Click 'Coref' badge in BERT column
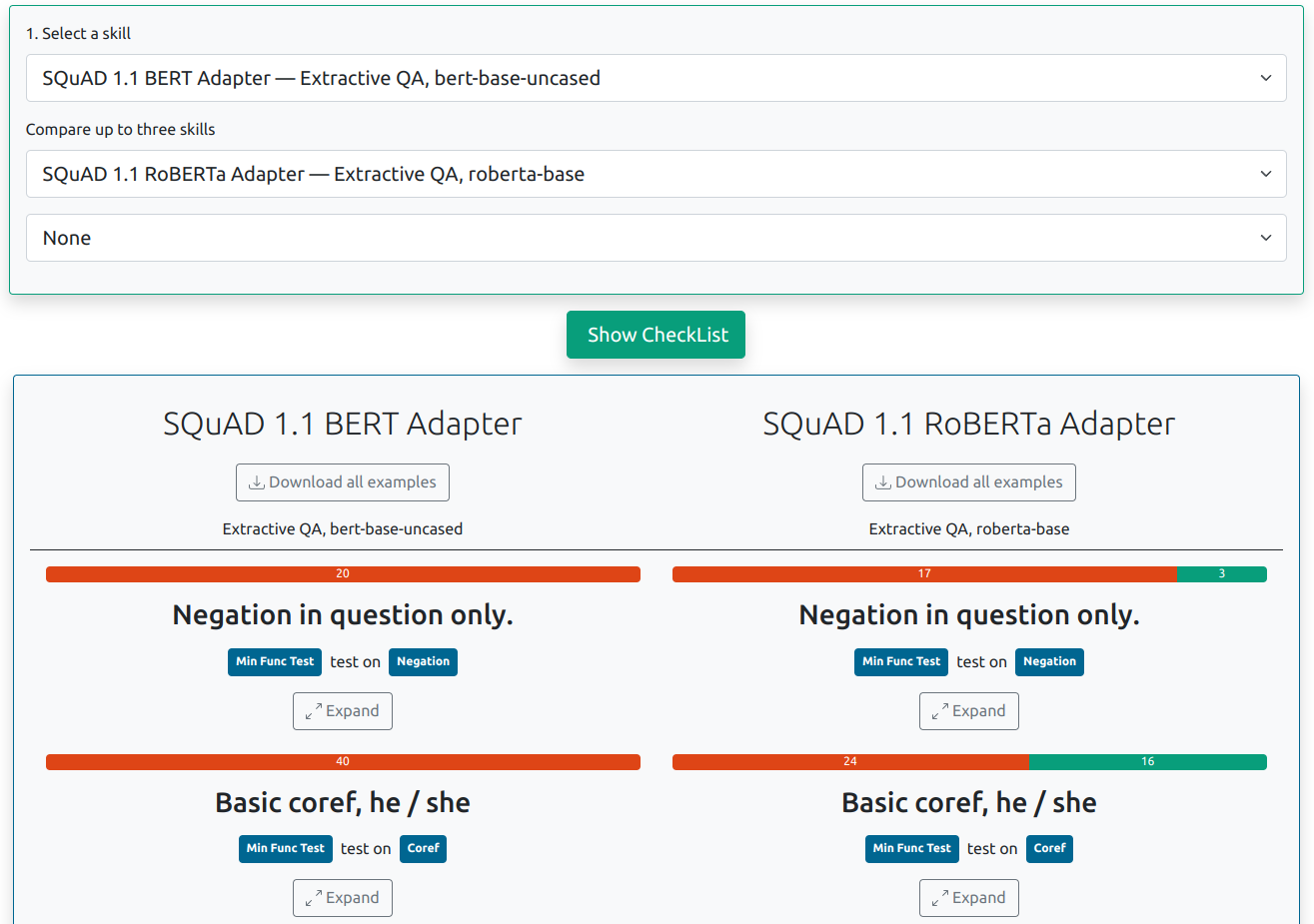 click(x=423, y=849)
